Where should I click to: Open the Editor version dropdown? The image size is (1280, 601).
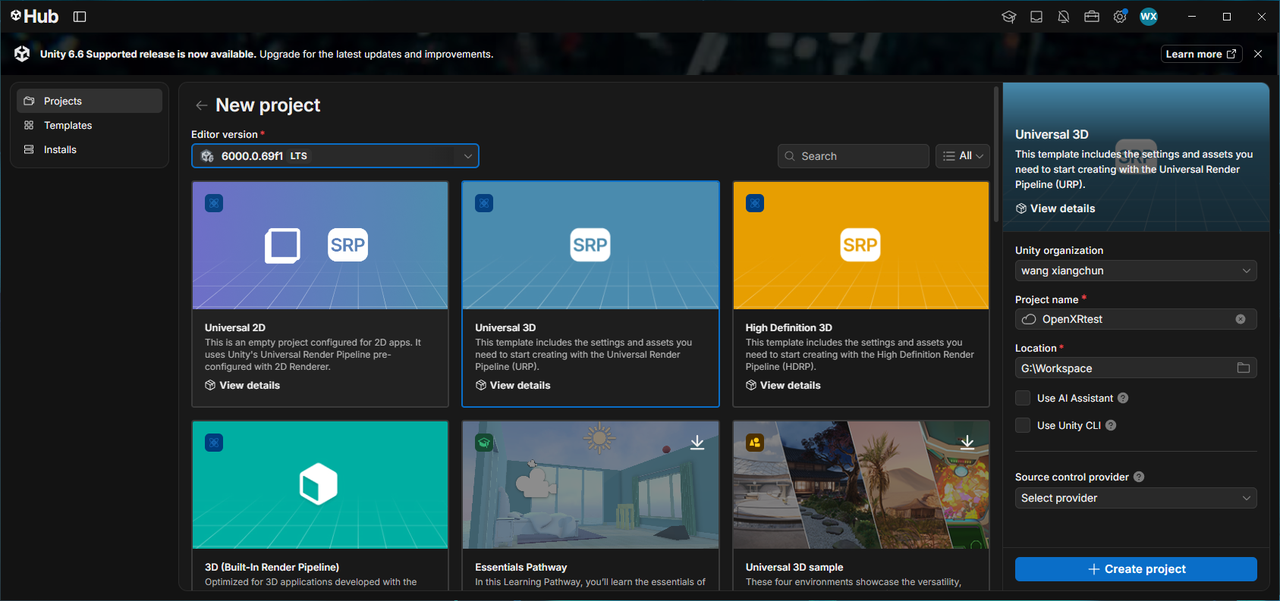[x=335, y=156]
